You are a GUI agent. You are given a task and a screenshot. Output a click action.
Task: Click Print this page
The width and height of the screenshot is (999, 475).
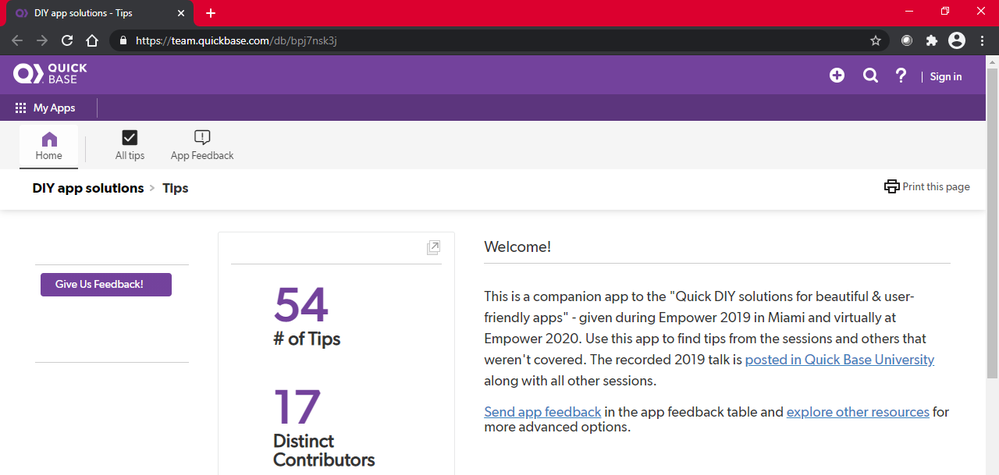click(926, 187)
